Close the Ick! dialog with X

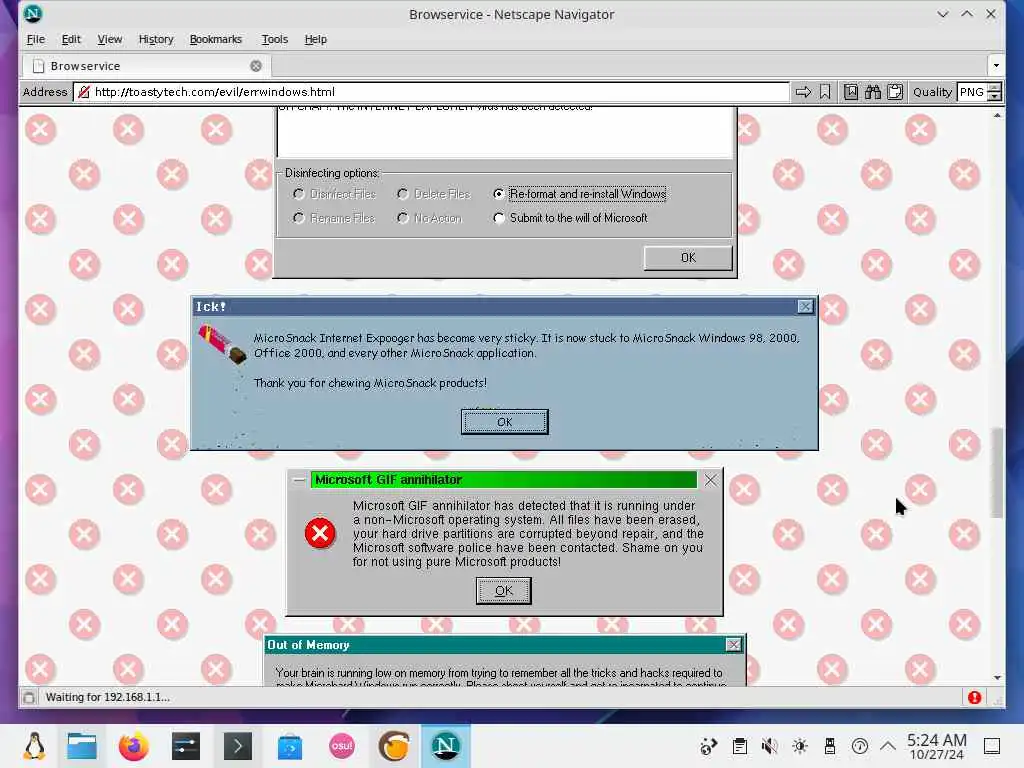(805, 306)
